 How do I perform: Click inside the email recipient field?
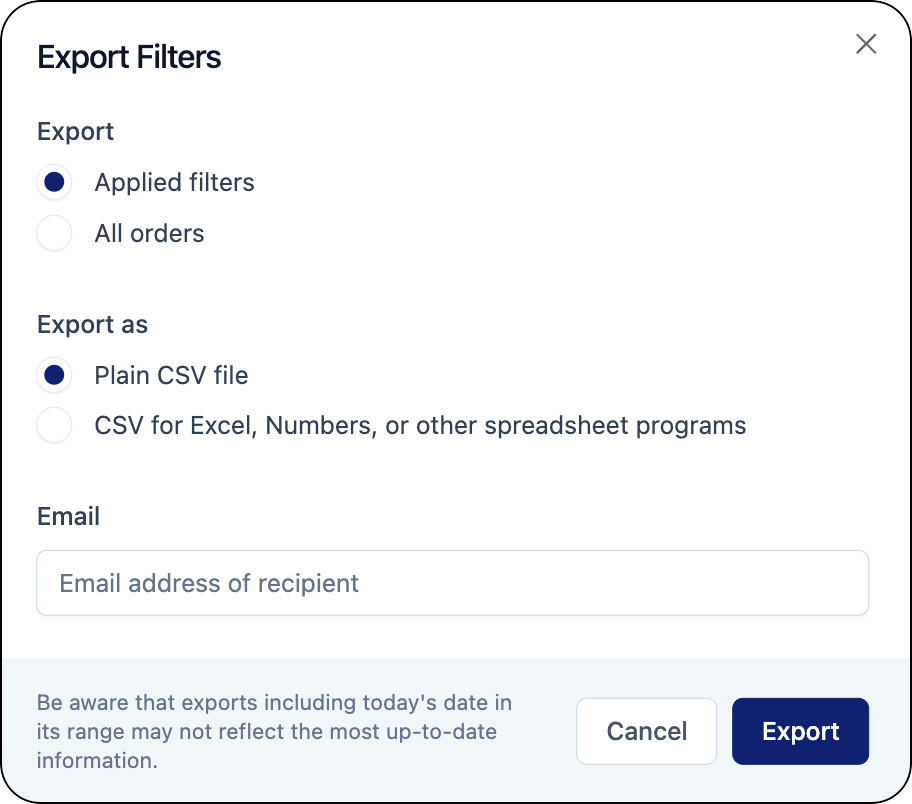click(452, 582)
